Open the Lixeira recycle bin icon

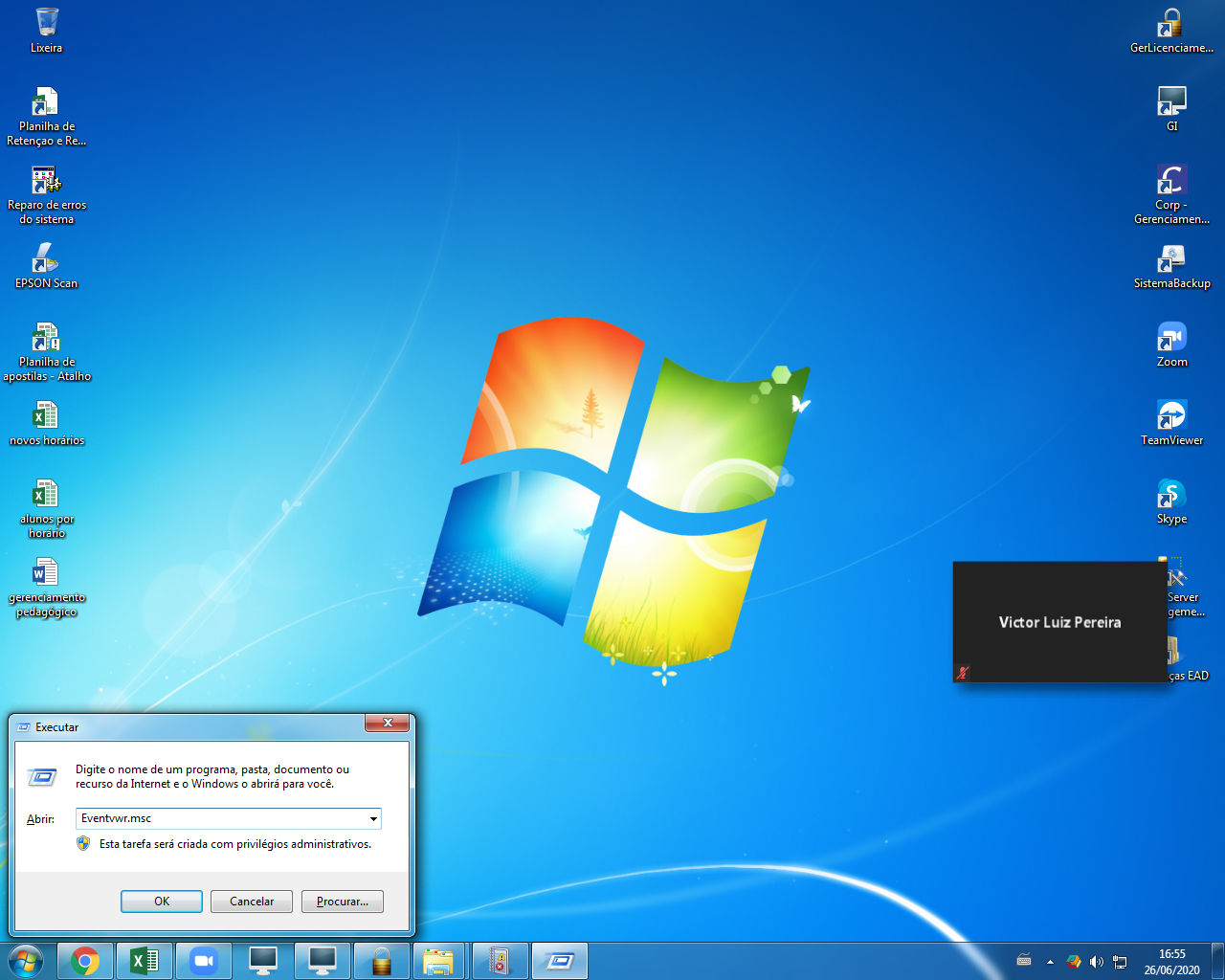(x=46, y=30)
